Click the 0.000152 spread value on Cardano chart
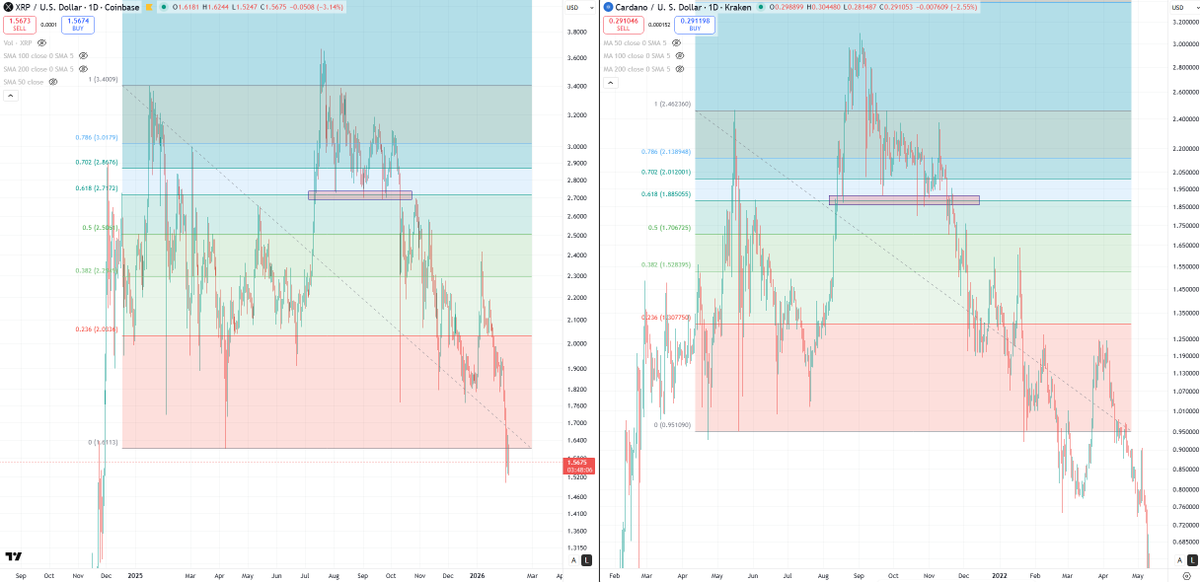 pyautogui.click(x=660, y=25)
